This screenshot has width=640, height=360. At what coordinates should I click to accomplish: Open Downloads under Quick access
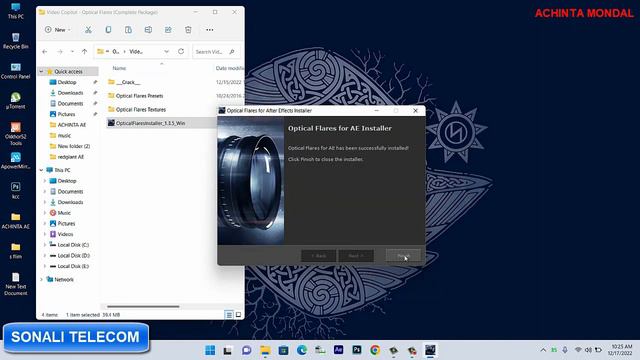[x=70, y=93]
